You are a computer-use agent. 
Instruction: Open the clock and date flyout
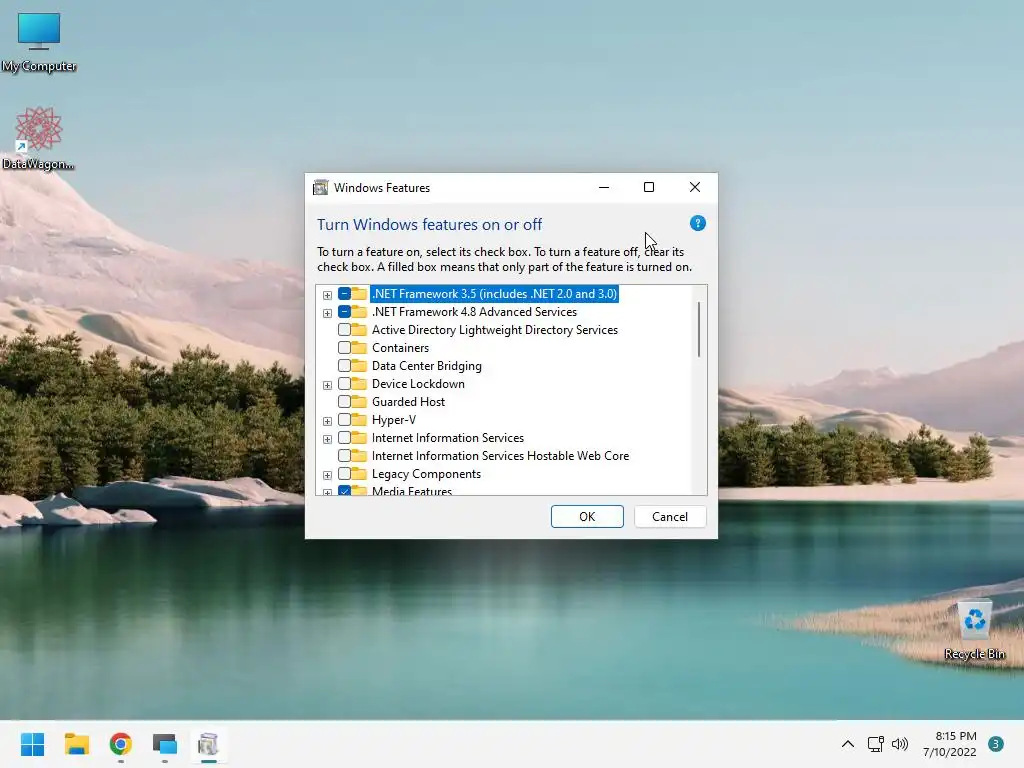point(950,744)
